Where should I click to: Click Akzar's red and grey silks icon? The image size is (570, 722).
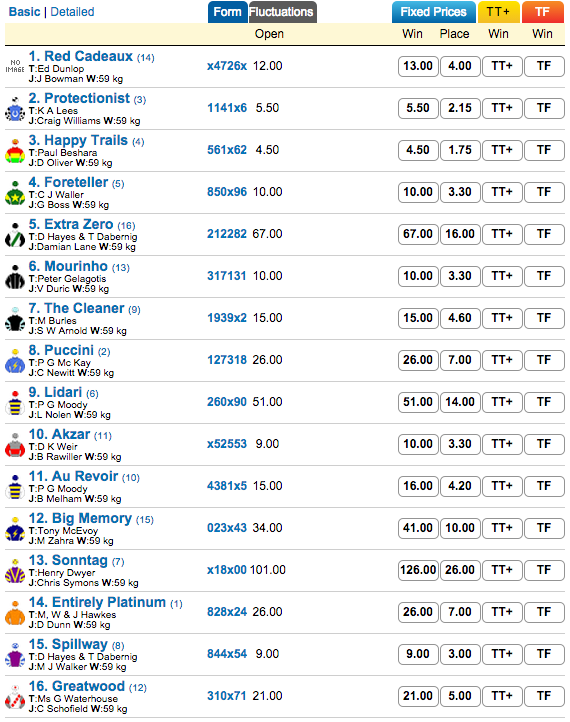(x=15, y=445)
